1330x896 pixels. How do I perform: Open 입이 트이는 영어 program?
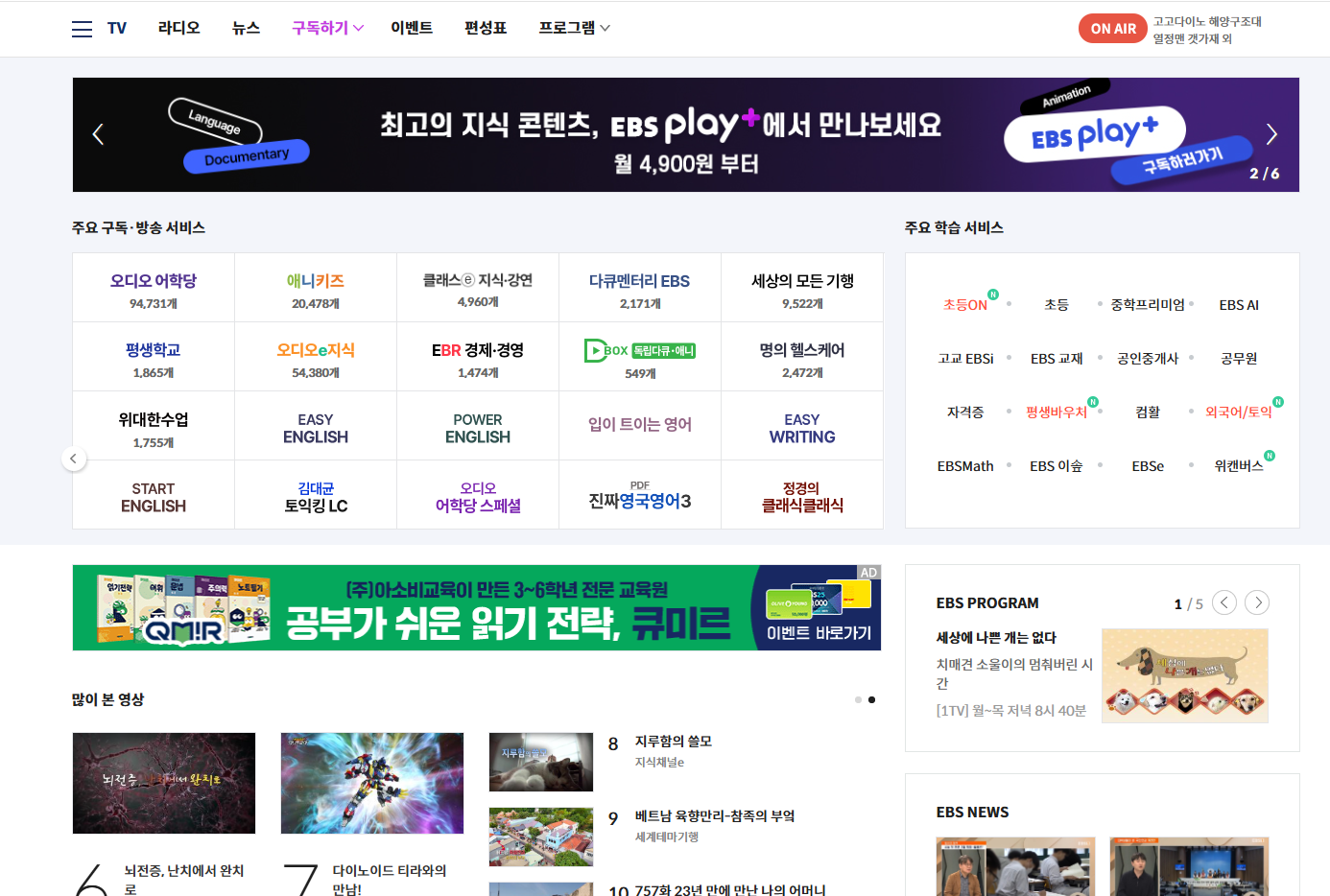[640, 426]
